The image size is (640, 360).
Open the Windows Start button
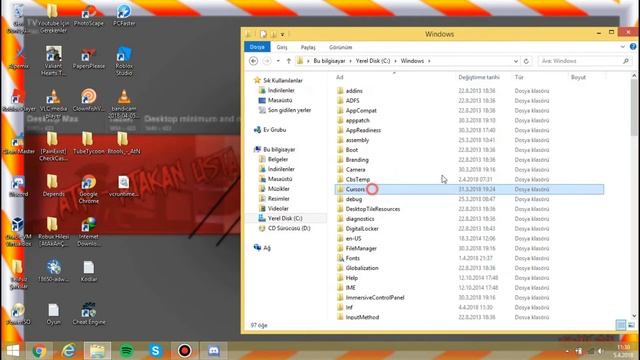(x=13, y=351)
